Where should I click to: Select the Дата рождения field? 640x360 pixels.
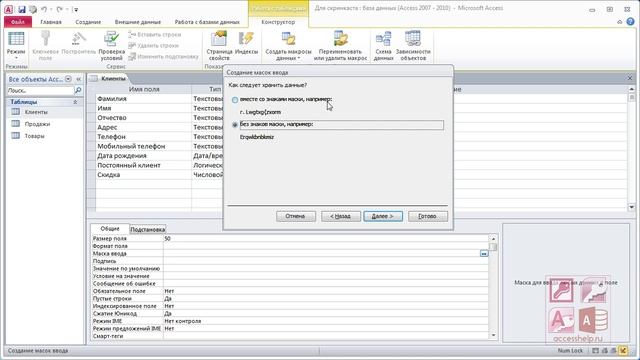pyautogui.click(x=143, y=156)
